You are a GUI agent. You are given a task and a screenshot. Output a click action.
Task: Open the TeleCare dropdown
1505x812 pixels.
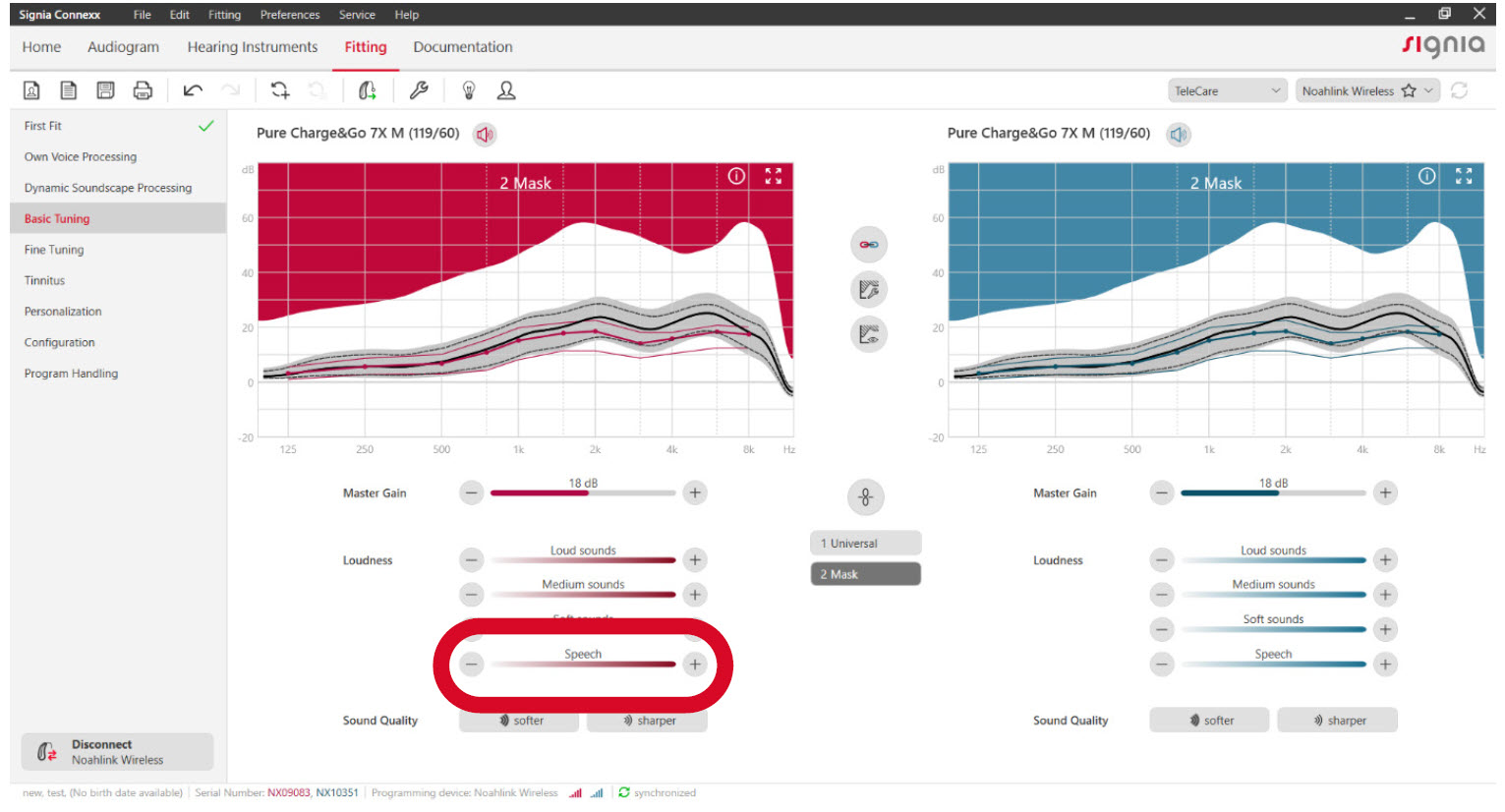point(1228,90)
